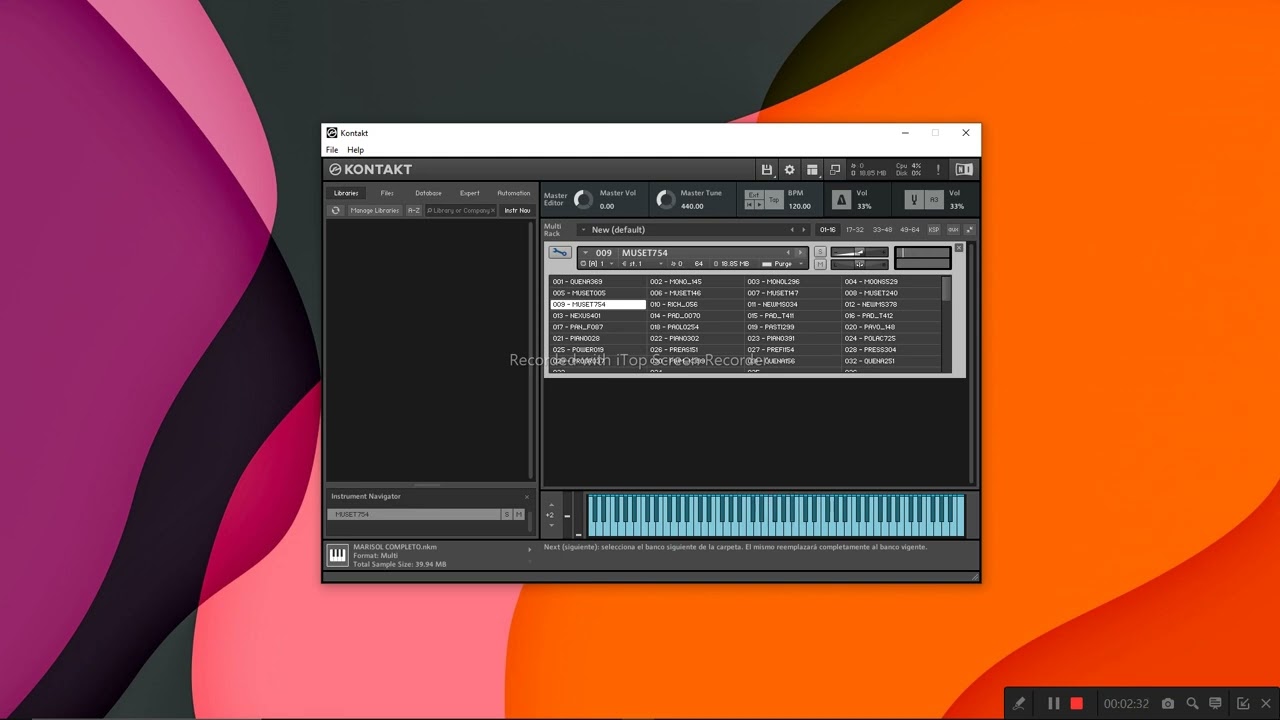This screenshot has width=1280, height=720.
Task: Shift keyboard octave up arrow
Action: 551,505
